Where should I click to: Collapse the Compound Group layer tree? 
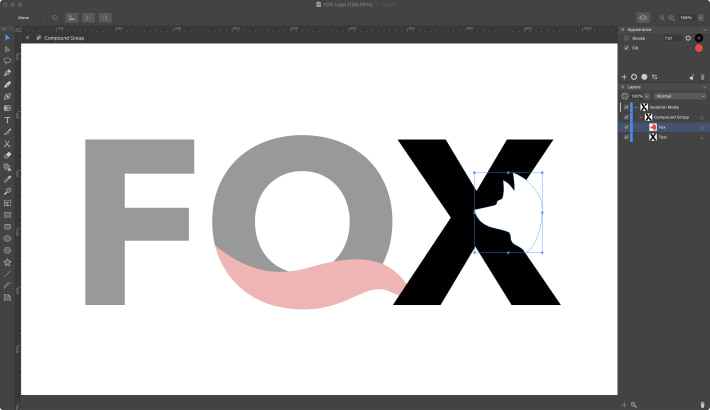click(641, 117)
